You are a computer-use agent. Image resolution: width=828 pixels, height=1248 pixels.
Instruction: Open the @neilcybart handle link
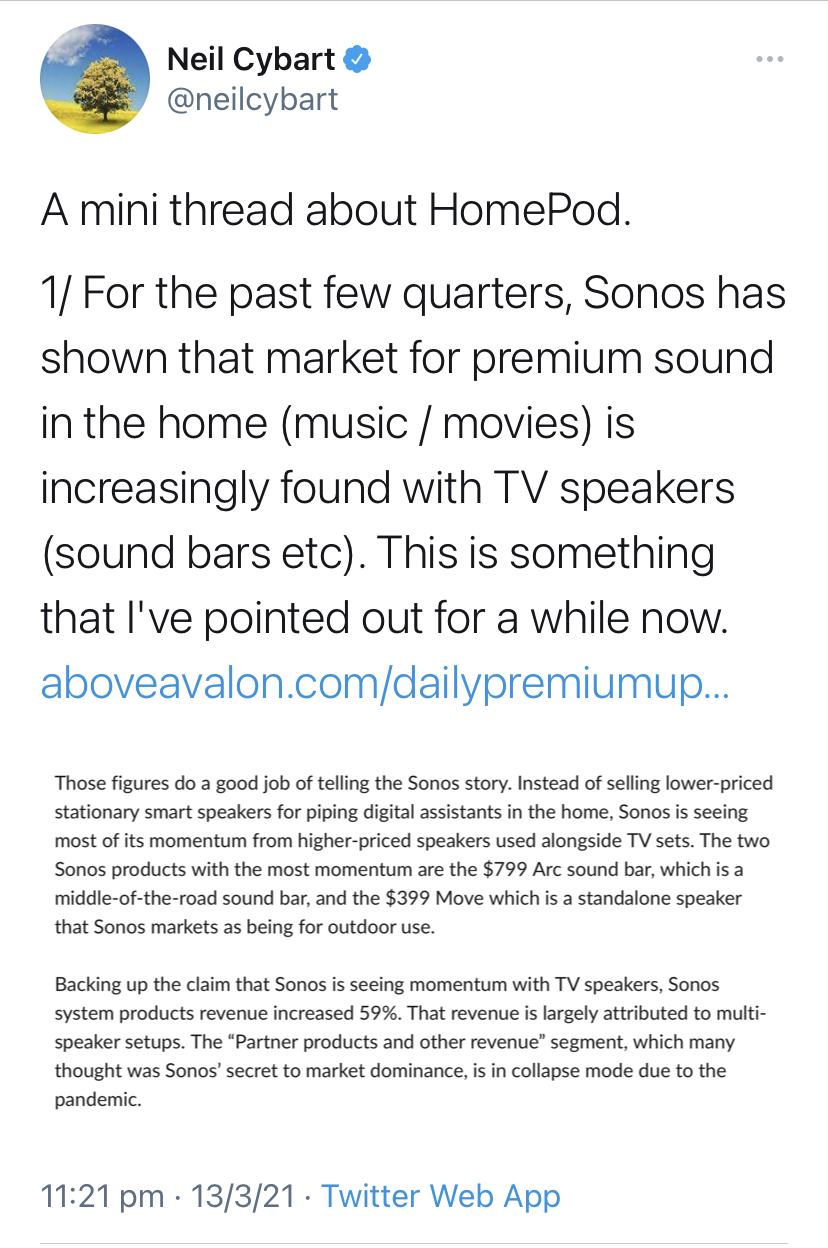click(x=253, y=99)
